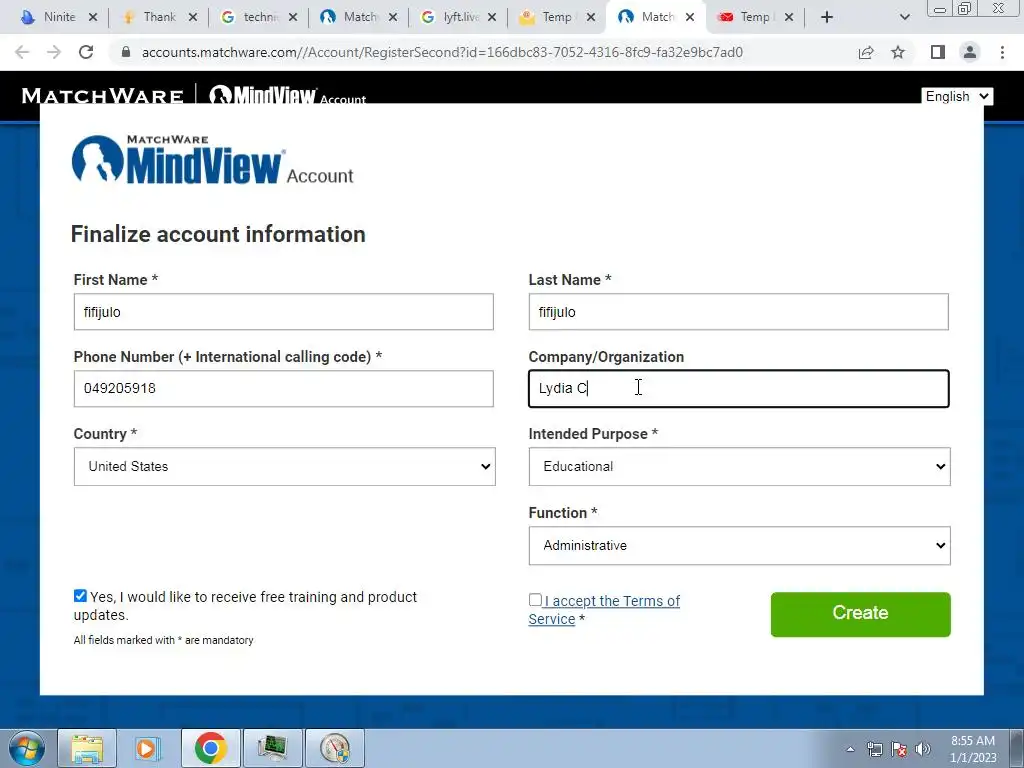Click the Chrome taskbar icon
Viewport: 1024px width, 768px height.
tap(210, 748)
